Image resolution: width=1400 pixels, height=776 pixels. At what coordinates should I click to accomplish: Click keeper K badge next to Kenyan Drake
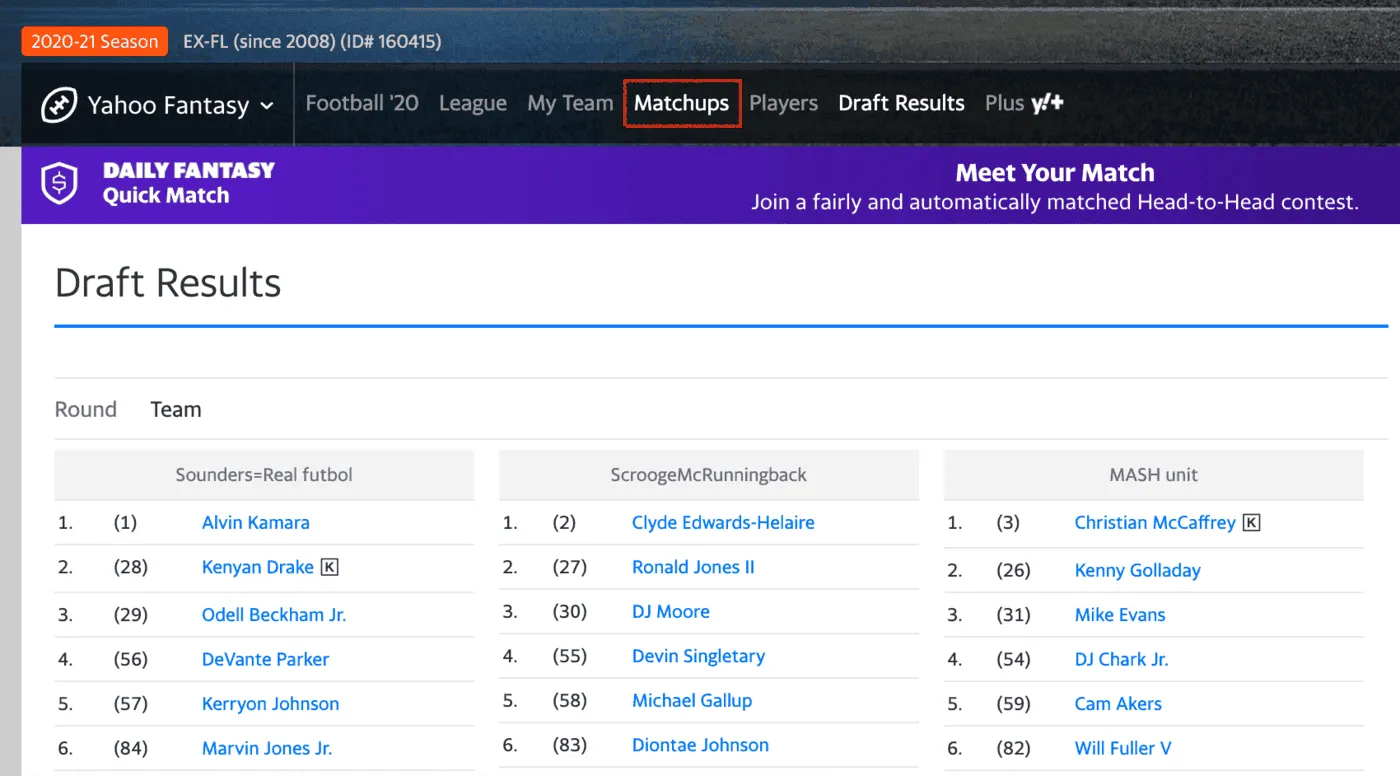coord(330,567)
